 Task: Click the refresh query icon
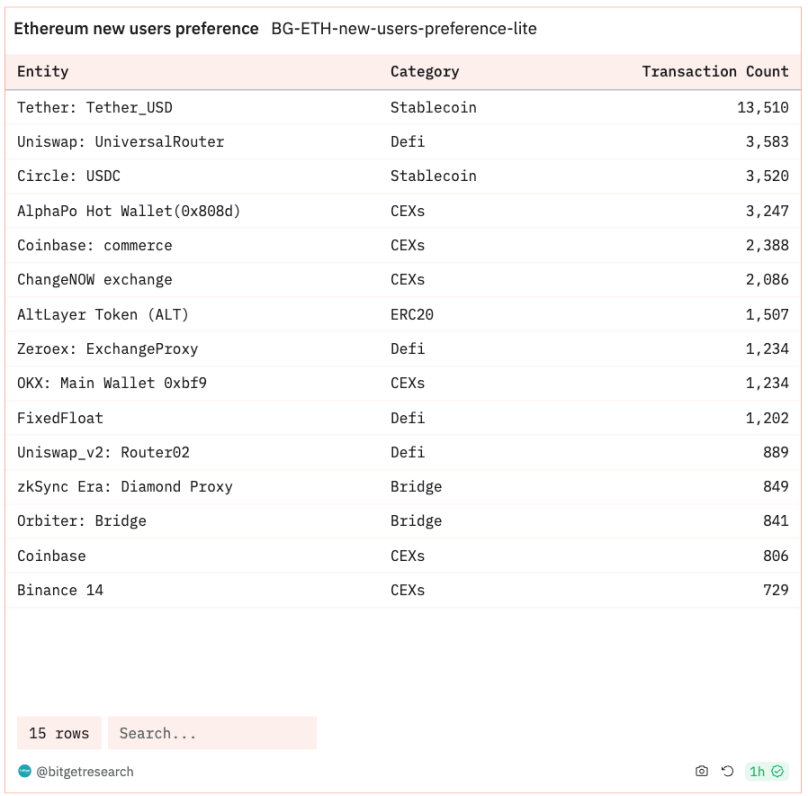pos(728,772)
